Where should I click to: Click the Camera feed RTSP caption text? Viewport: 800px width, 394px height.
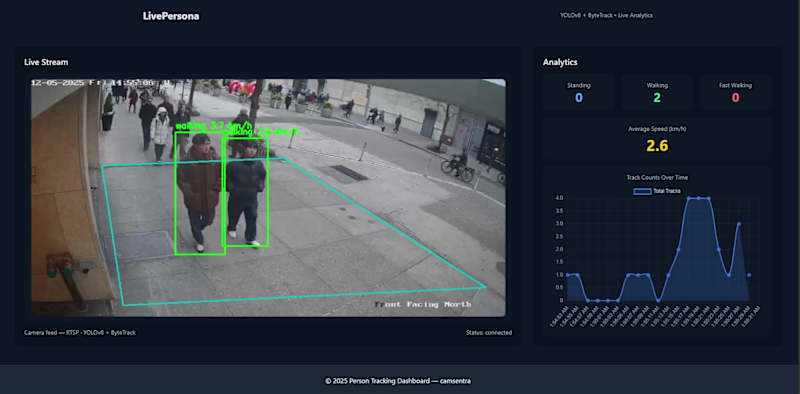80,333
